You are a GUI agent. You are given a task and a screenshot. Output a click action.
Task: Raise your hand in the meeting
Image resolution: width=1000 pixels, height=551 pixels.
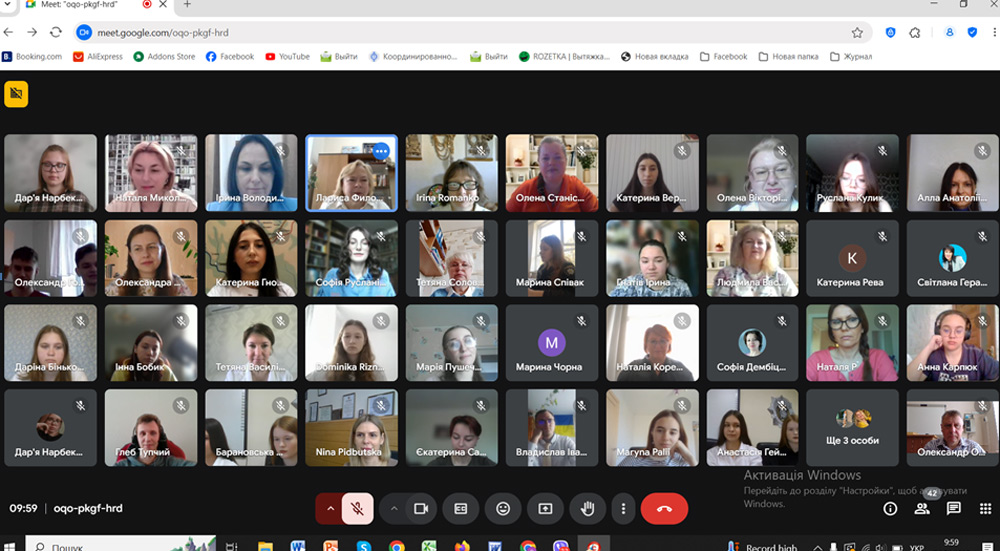click(588, 508)
